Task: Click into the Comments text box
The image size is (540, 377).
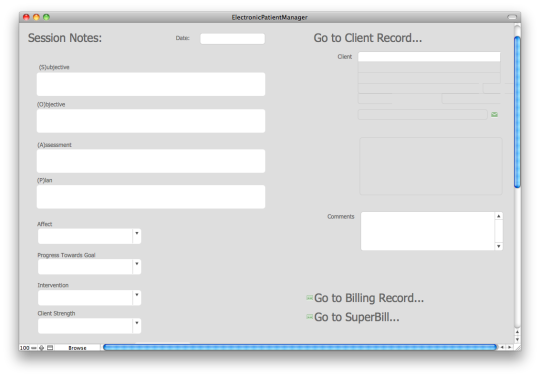Action: [x=427, y=231]
